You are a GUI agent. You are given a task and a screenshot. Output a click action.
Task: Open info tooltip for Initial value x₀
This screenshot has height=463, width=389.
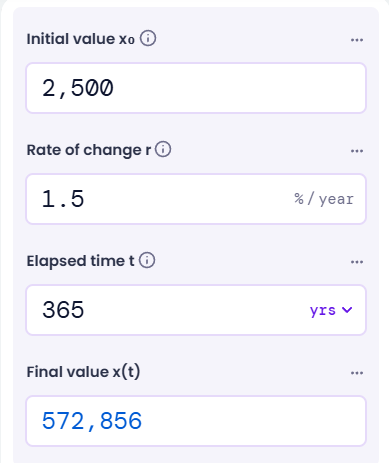tap(148, 38)
